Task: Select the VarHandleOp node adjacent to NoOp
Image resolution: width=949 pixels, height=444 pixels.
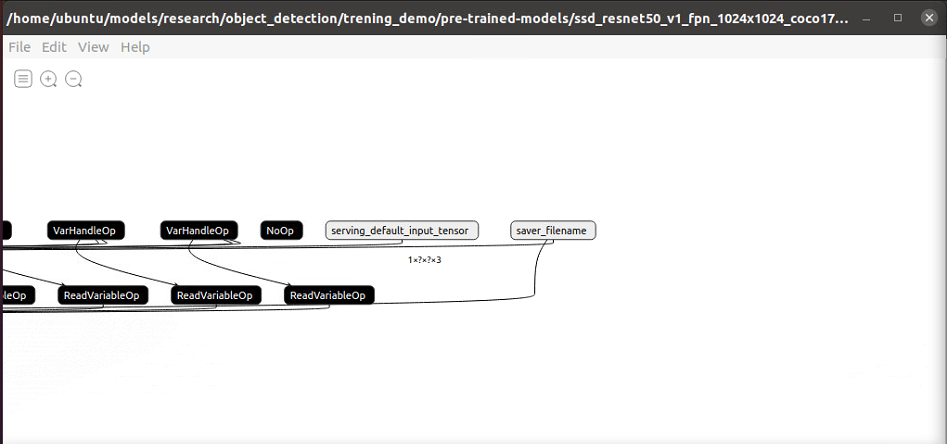Action: pyautogui.click(x=199, y=230)
